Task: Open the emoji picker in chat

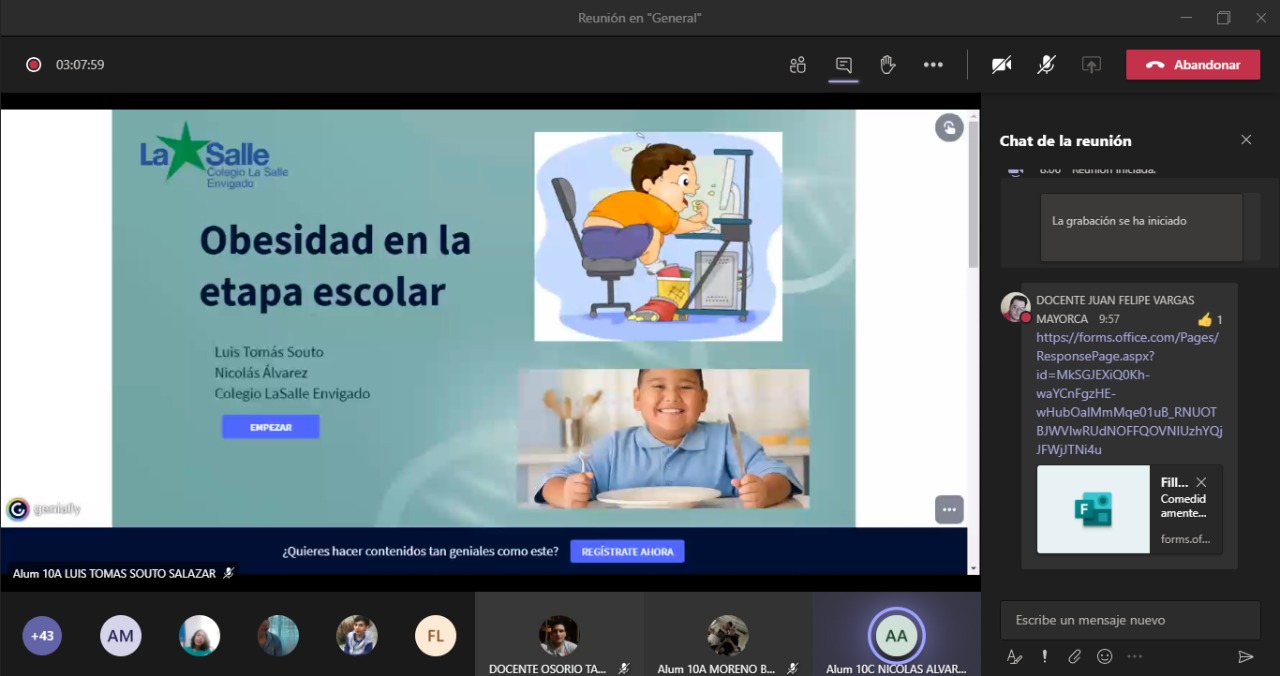Action: point(1105,657)
